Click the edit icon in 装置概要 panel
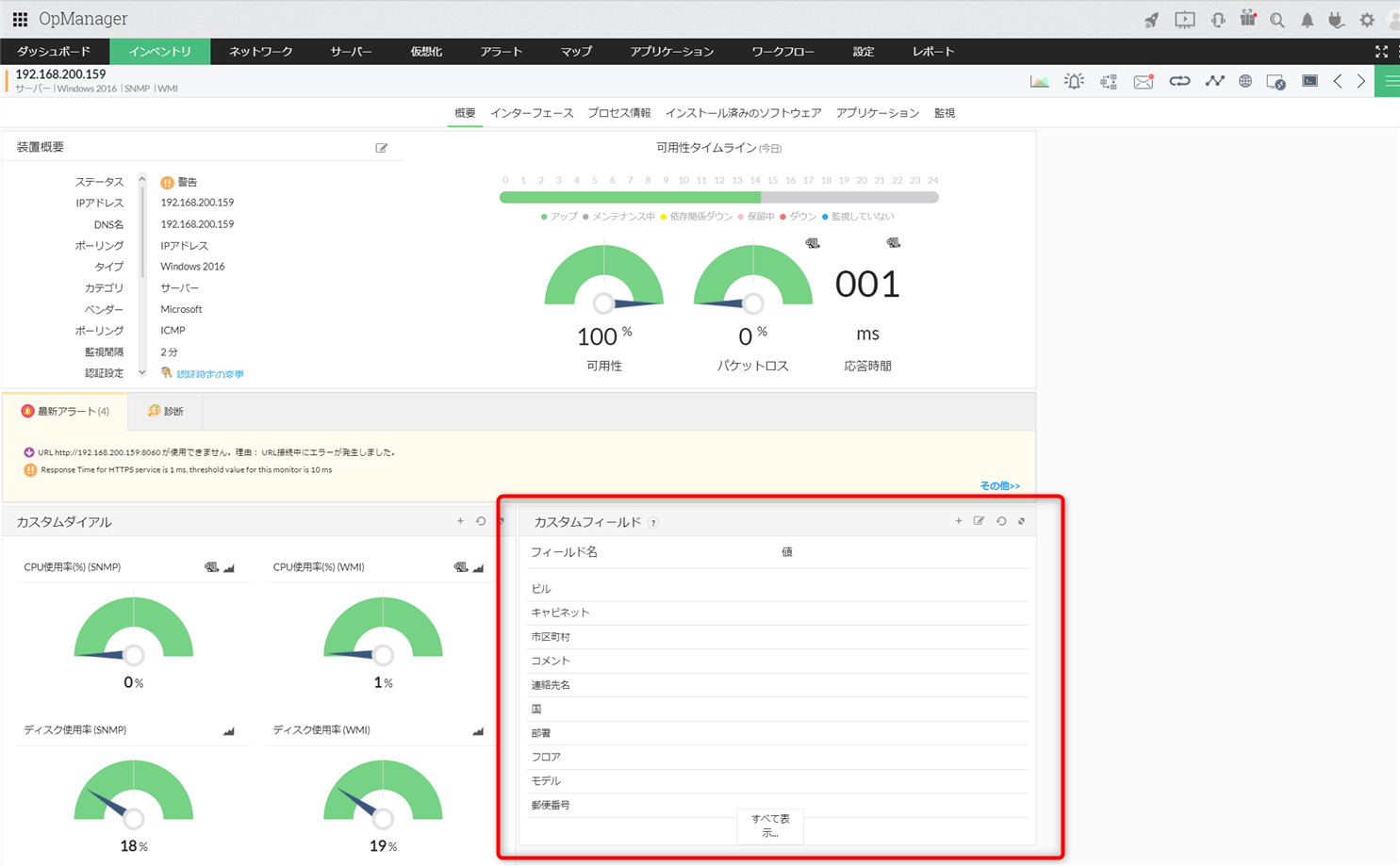The image size is (1400, 866). (x=382, y=148)
